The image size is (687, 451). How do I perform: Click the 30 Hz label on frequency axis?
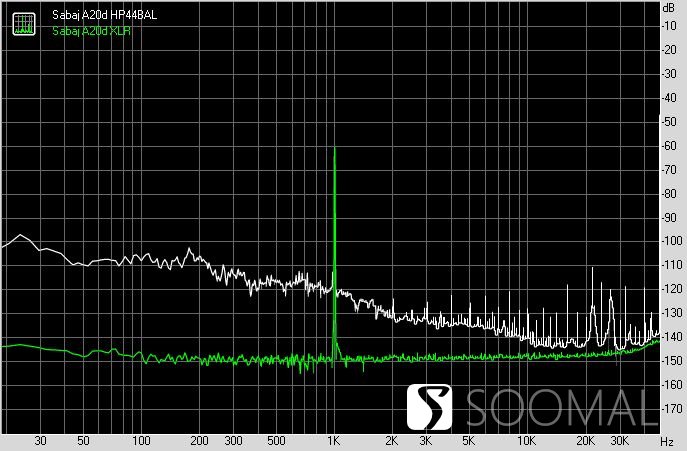pos(40,440)
